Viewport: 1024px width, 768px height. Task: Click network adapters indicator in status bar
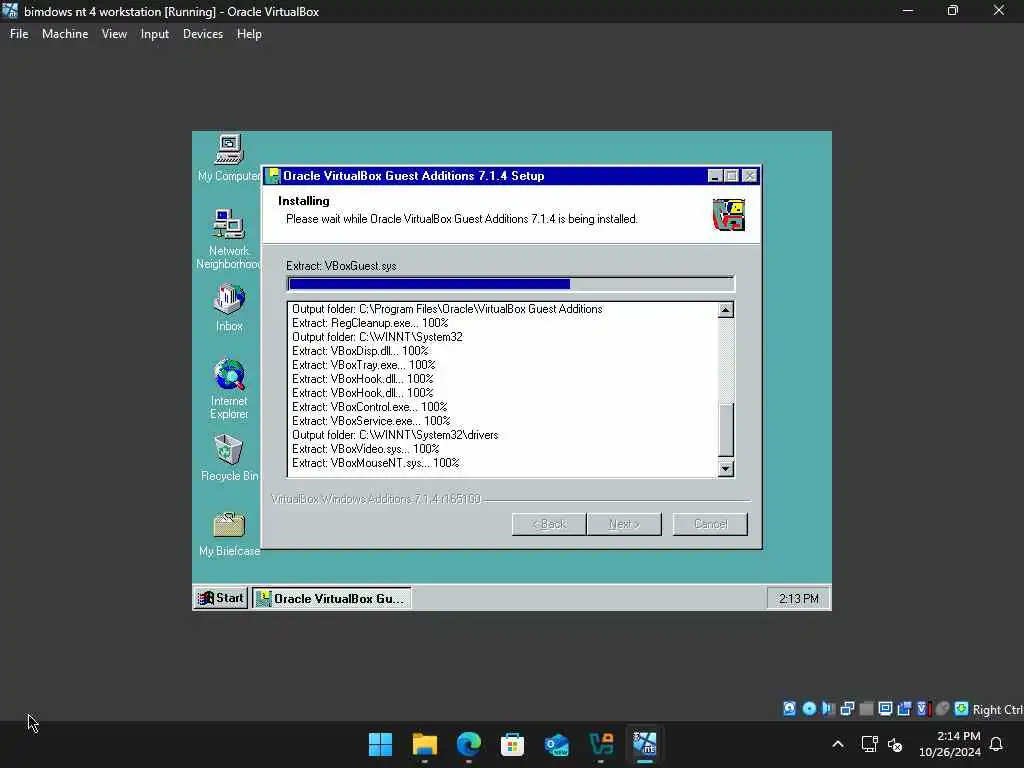pyautogui.click(x=847, y=709)
